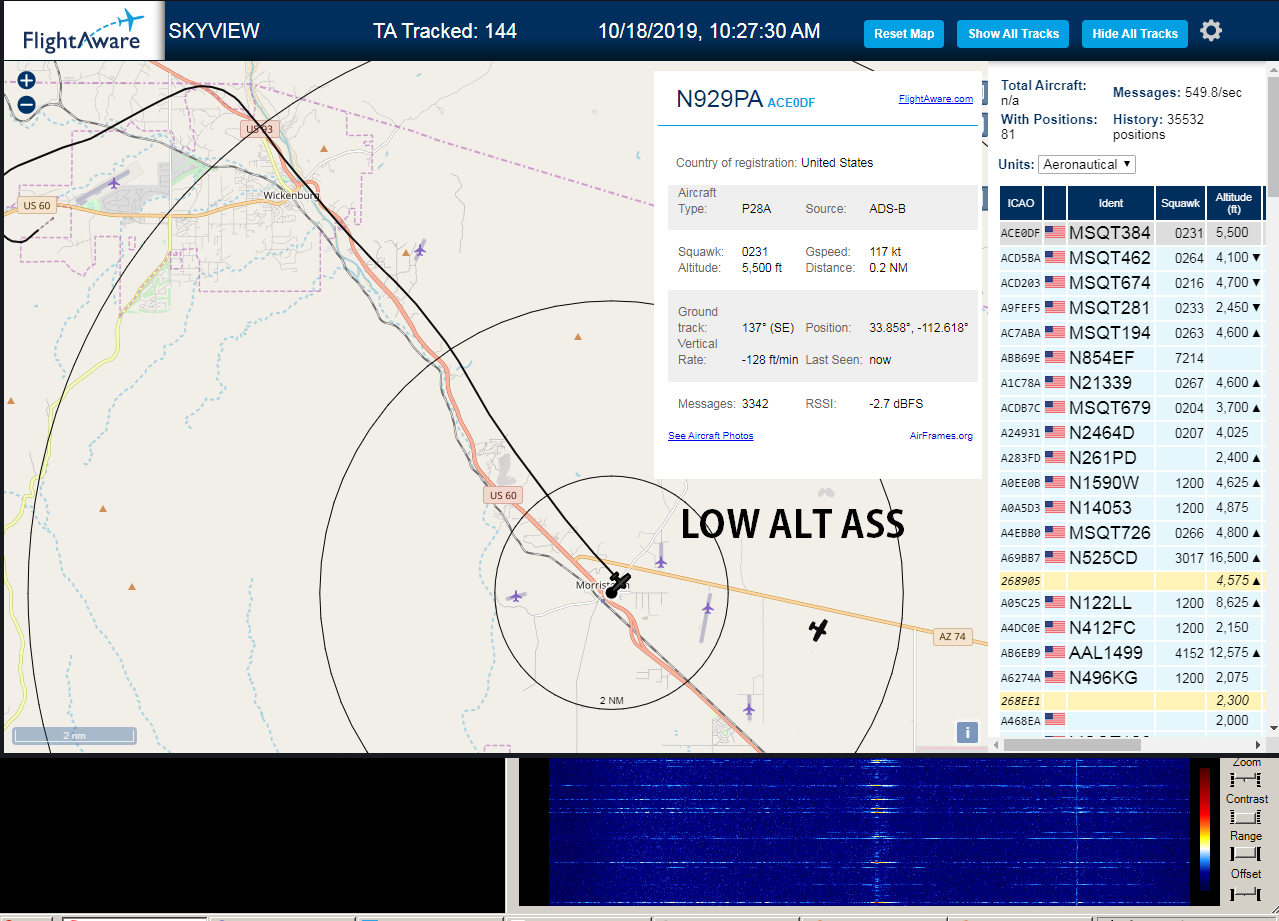Click the US flag in N854EF row

(1055, 357)
